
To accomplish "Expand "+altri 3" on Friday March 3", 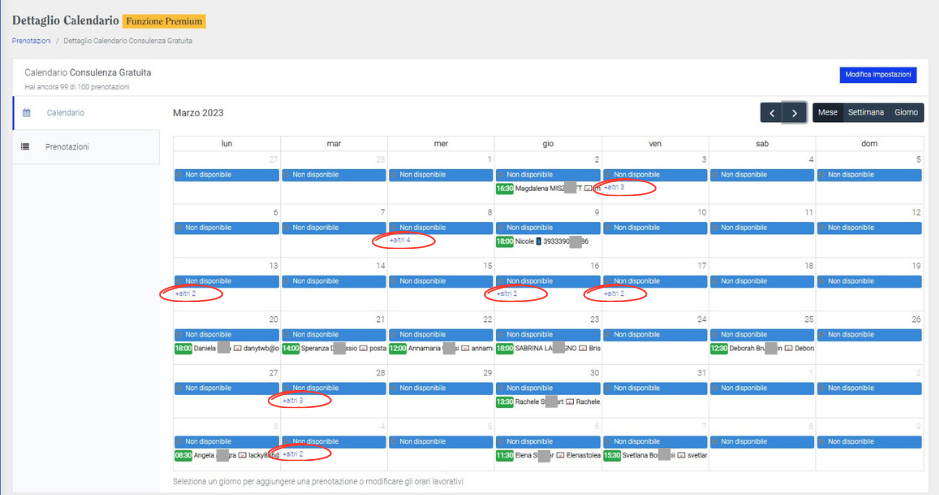I will coord(614,188).
